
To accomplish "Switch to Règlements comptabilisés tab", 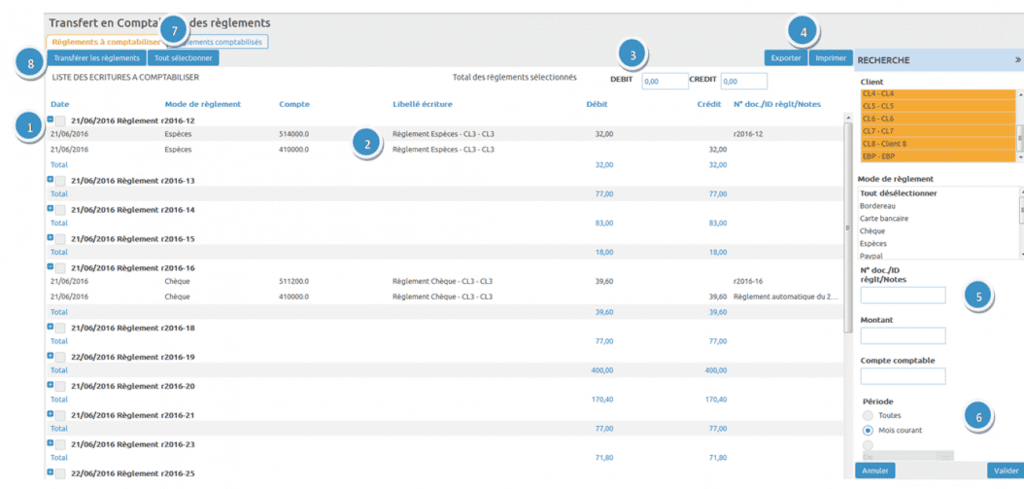I will coord(217,42).
